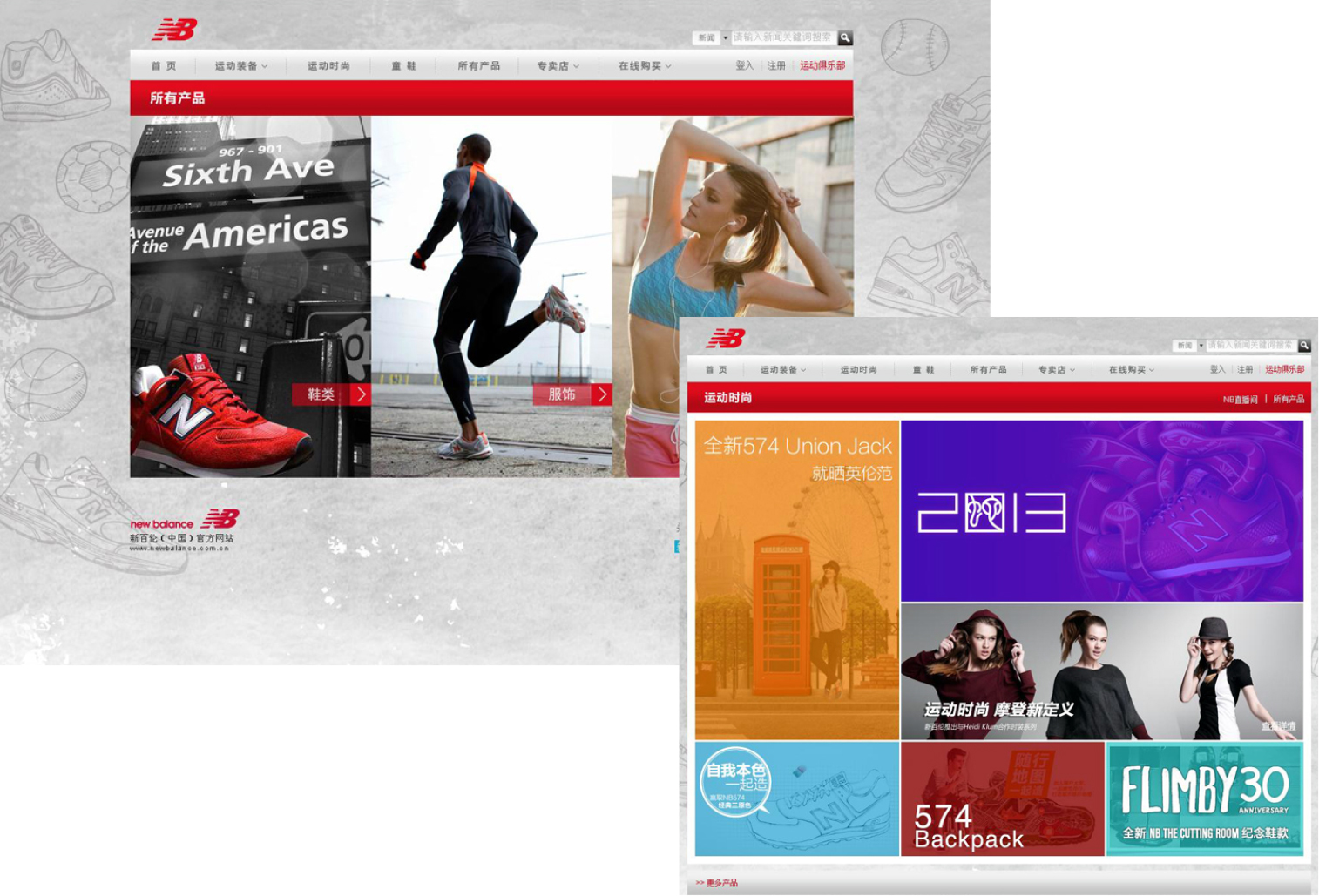Click search magnifier icon on 所有产品 page
The height and width of the screenshot is (896, 1319).
(845, 38)
